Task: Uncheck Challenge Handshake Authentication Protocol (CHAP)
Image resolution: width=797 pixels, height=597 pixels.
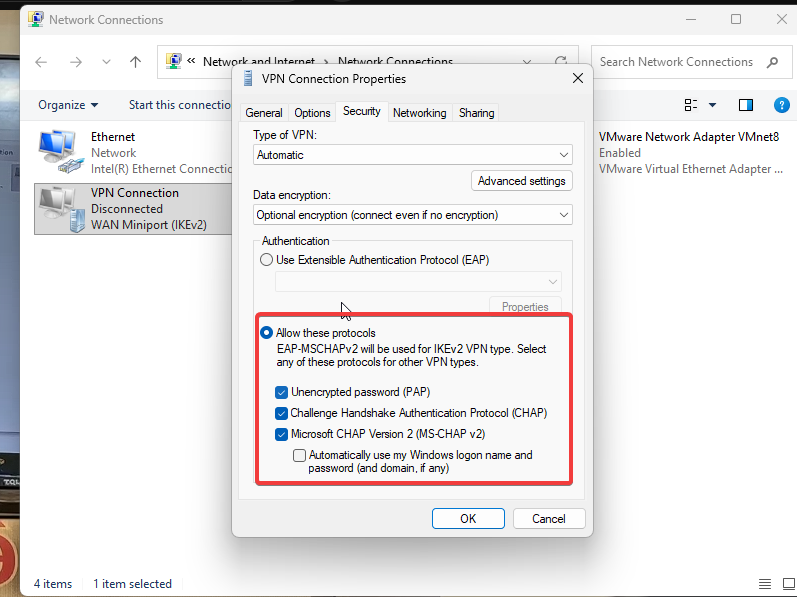Action: click(x=281, y=413)
